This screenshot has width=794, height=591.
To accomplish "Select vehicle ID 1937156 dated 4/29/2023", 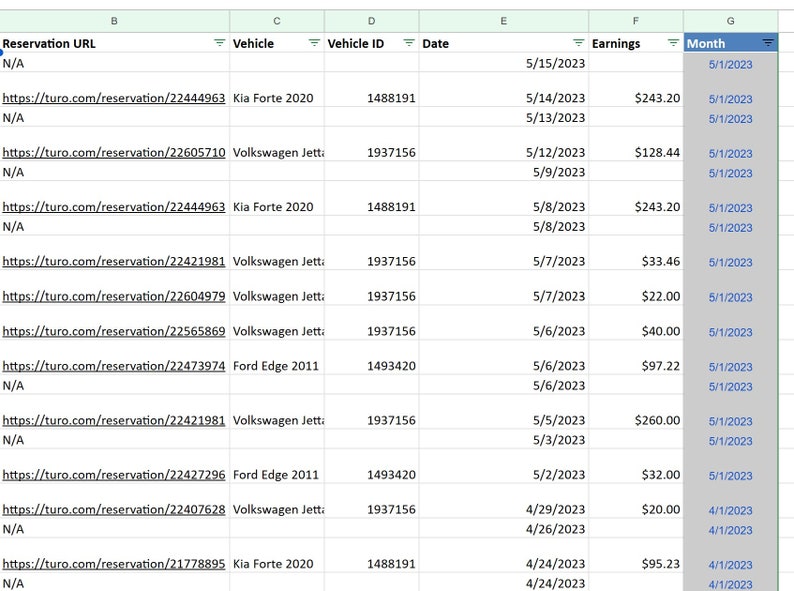I will pos(372,501).
